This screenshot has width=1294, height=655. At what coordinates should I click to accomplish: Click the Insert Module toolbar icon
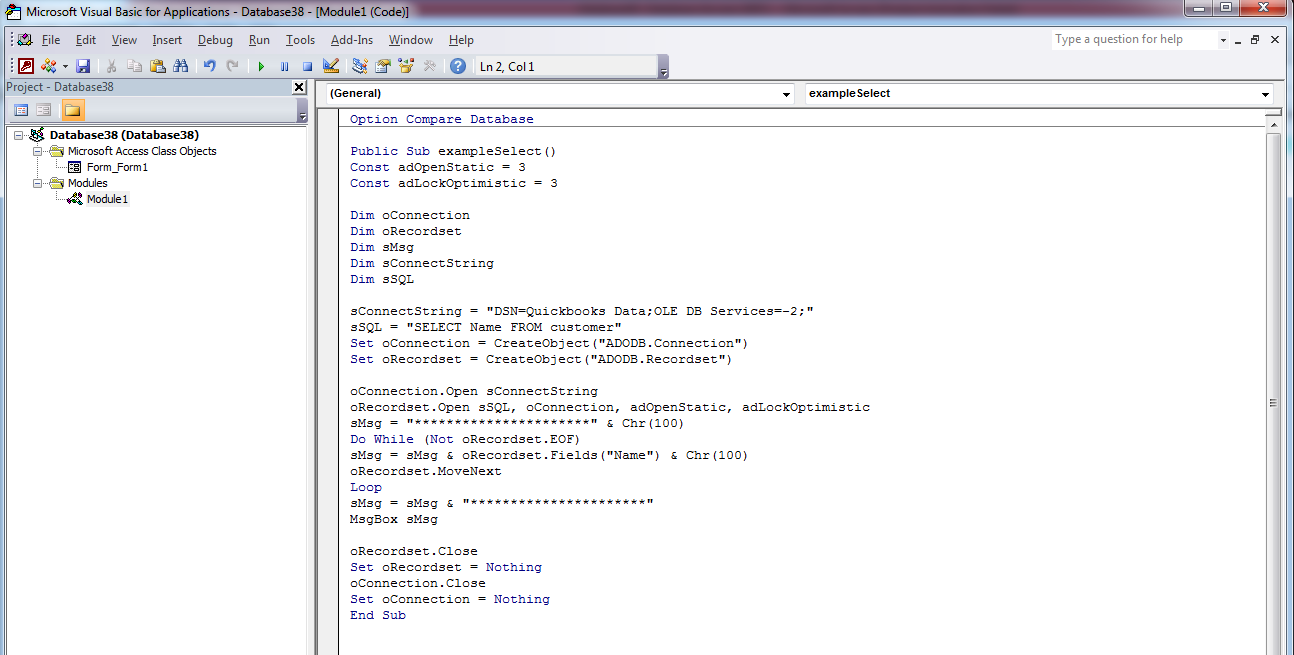tap(48, 66)
